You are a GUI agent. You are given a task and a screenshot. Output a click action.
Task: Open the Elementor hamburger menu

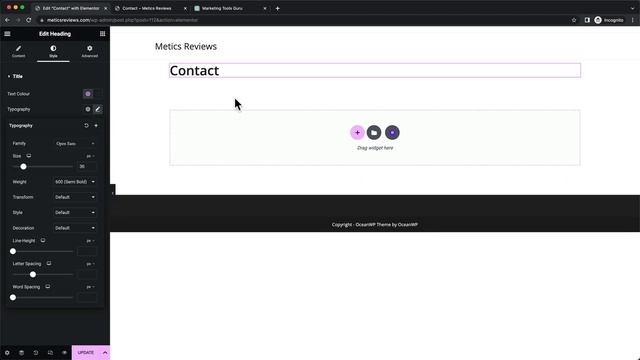(7, 34)
